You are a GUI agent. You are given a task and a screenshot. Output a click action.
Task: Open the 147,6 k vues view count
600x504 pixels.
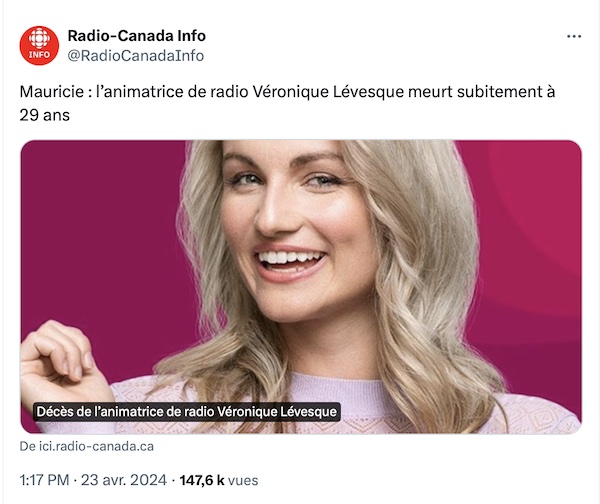tap(219, 480)
